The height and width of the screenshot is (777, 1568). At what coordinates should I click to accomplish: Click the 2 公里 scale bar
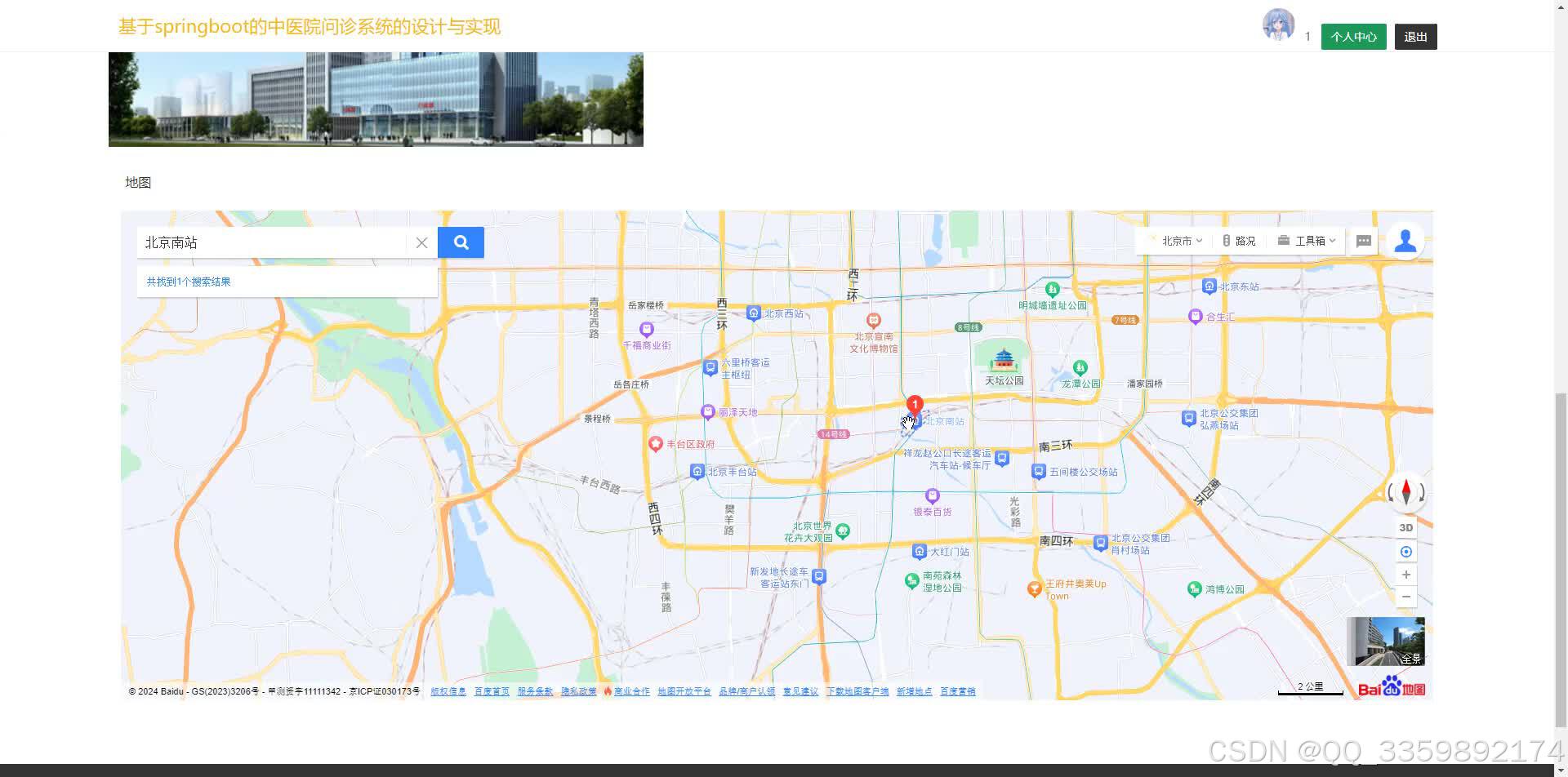coord(1310,689)
